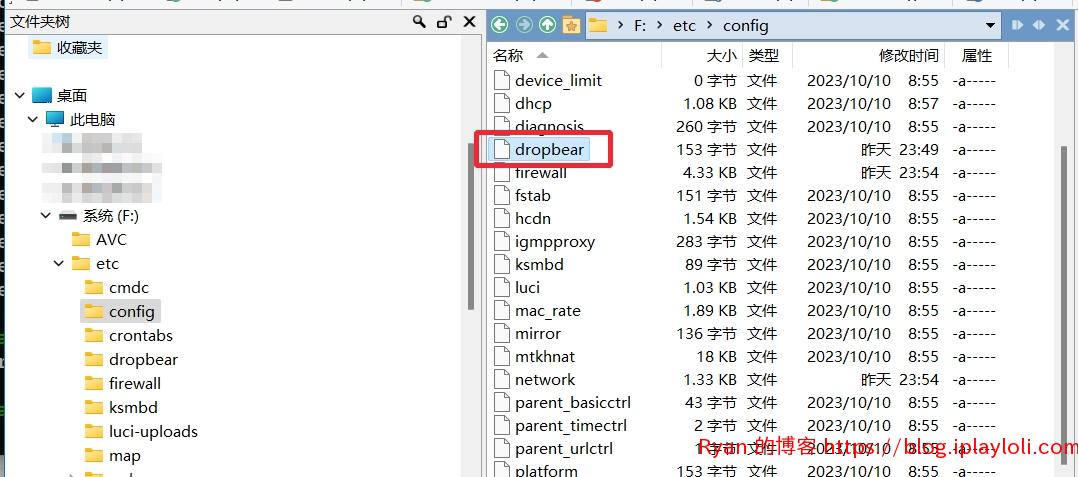Click the split pane play-arrow icon
The width and height of the screenshot is (1078, 477).
coord(1018,25)
